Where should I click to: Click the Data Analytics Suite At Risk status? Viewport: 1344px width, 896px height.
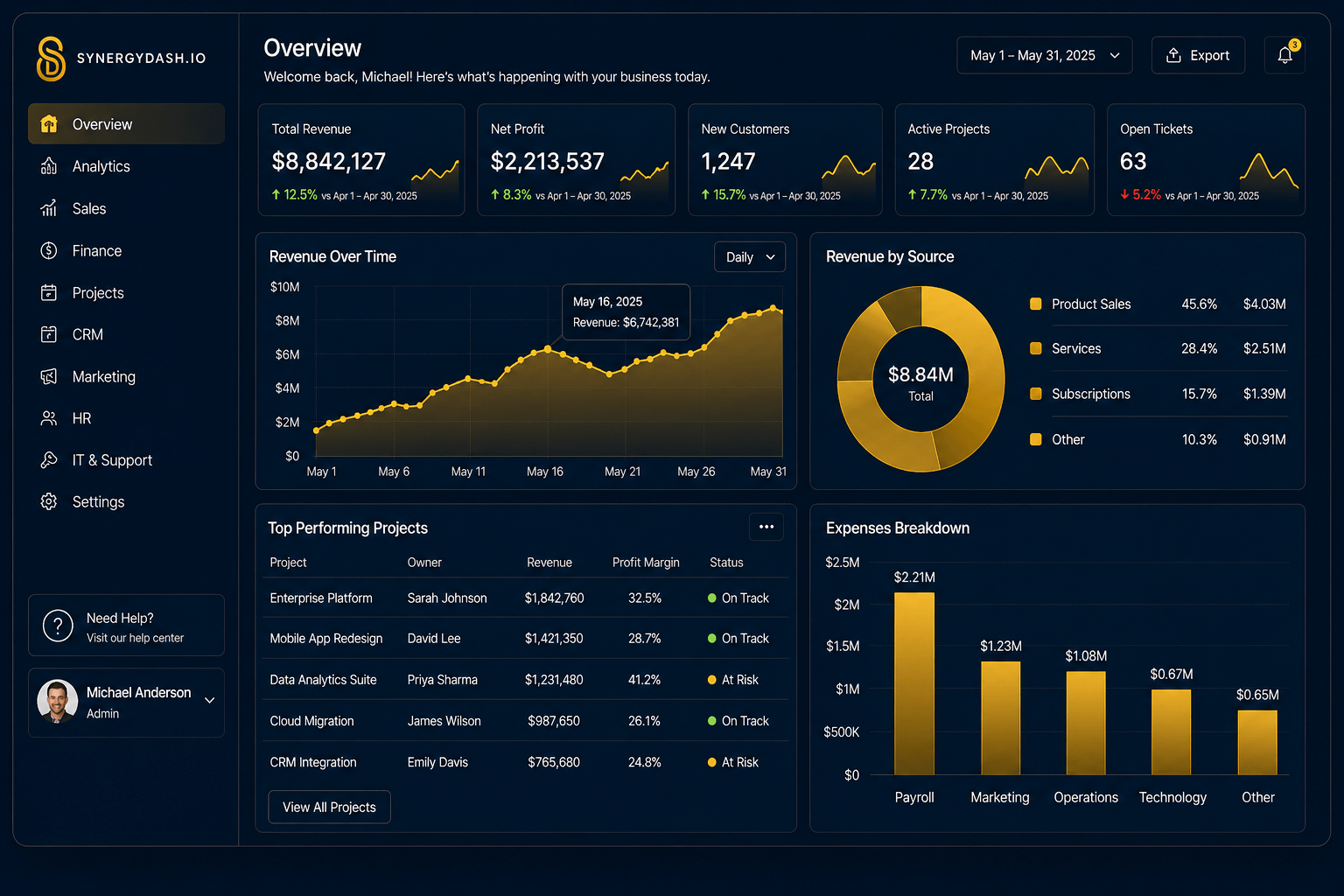733,680
